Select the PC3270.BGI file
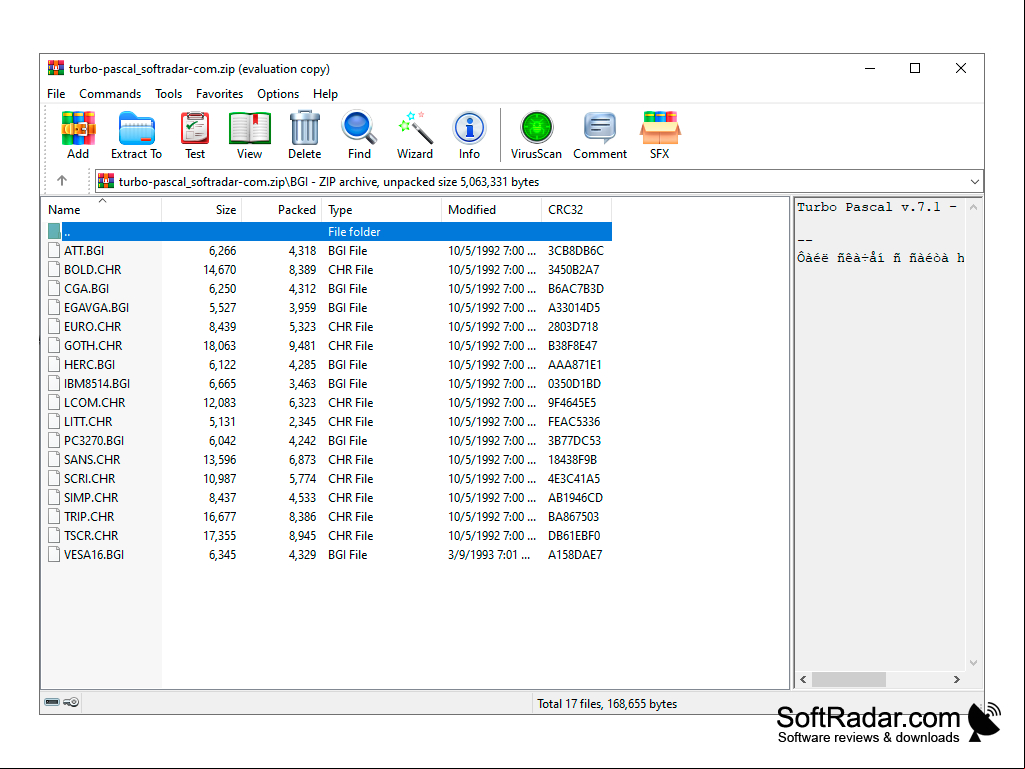The image size is (1025, 769). tap(329, 440)
